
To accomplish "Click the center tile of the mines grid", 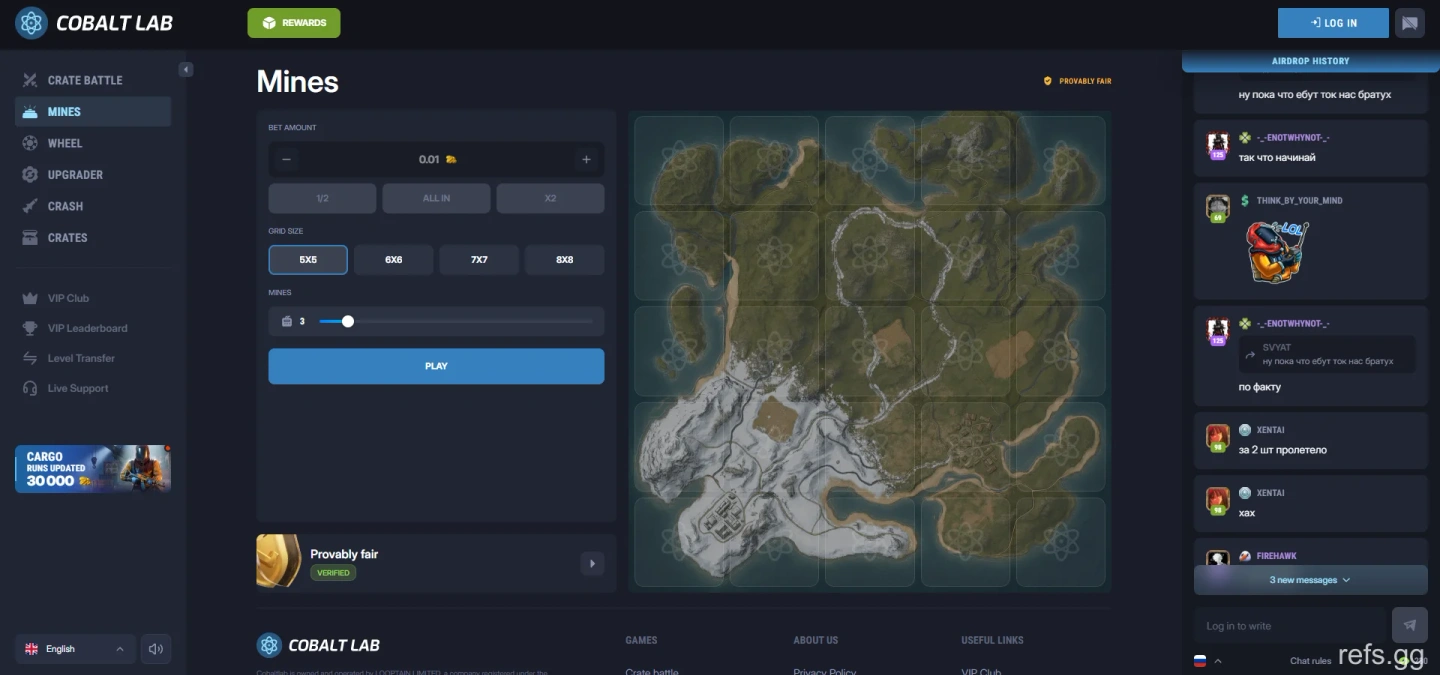I will point(870,351).
